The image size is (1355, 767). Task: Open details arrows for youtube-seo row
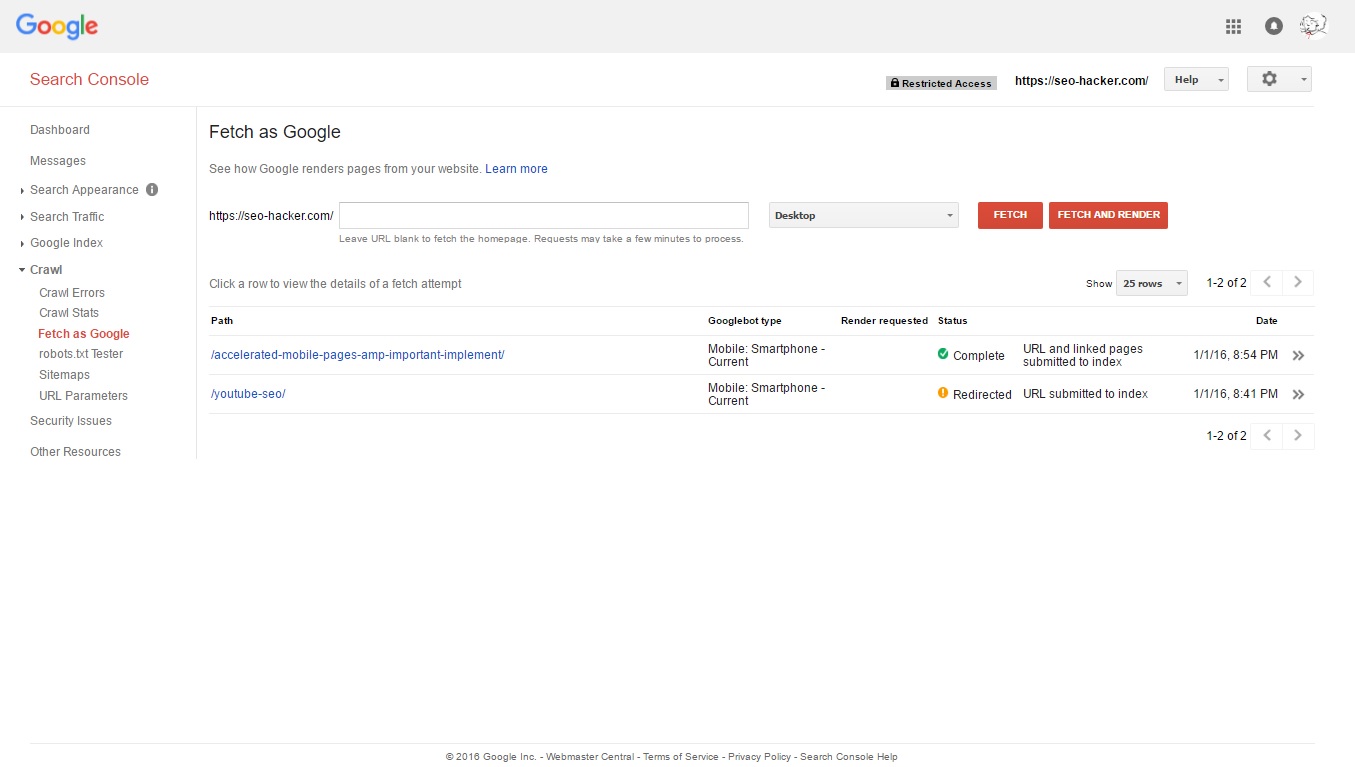point(1298,395)
